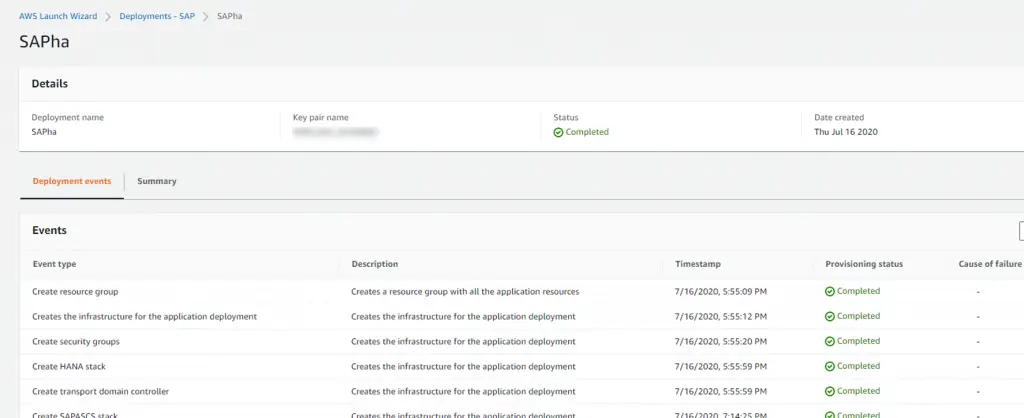Image resolution: width=1024 pixels, height=418 pixels.
Task: Click the Details section heading
Action: tap(50, 84)
